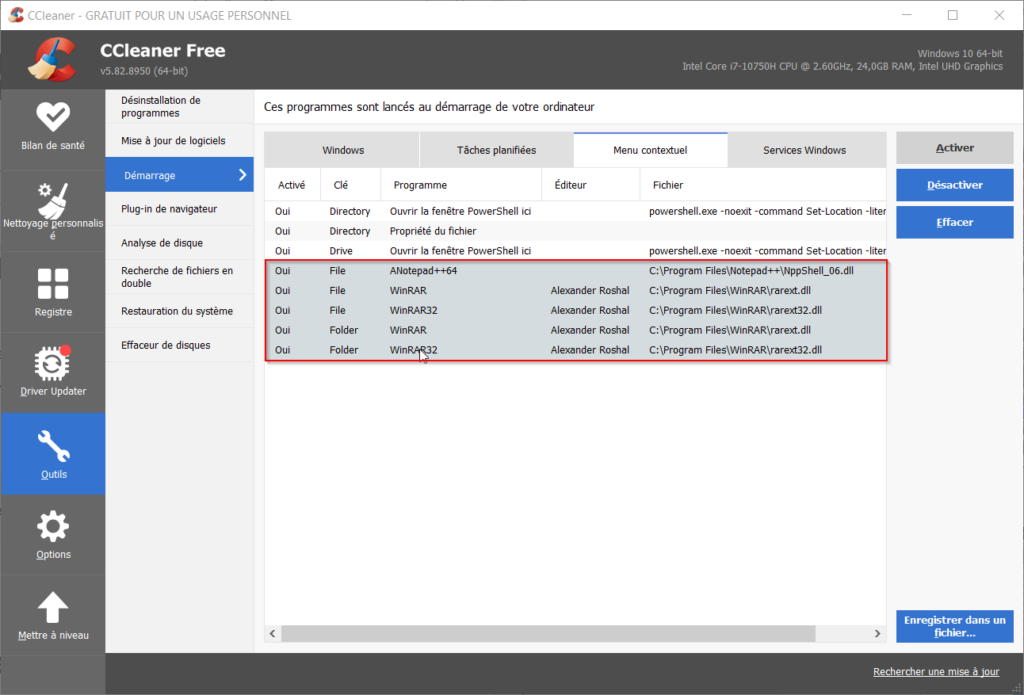Select Outils wrench icon
1024x695 pixels.
(x=53, y=446)
